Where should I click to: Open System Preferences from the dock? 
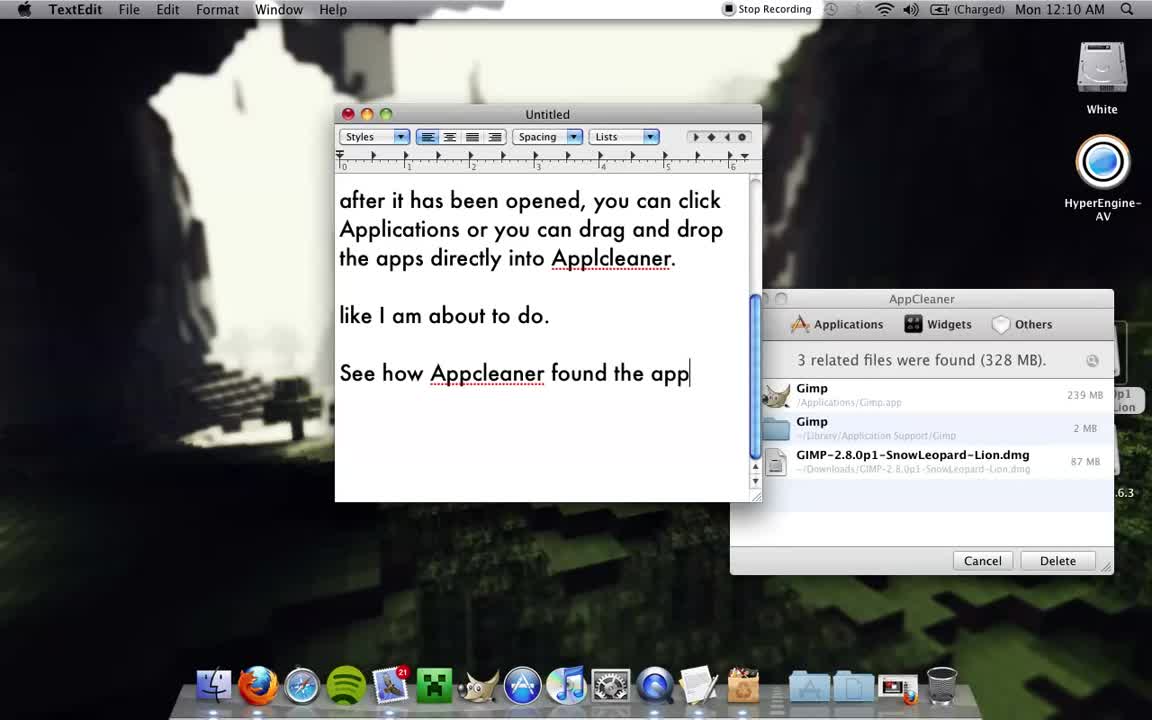pyautogui.click(x=611, y=686)
